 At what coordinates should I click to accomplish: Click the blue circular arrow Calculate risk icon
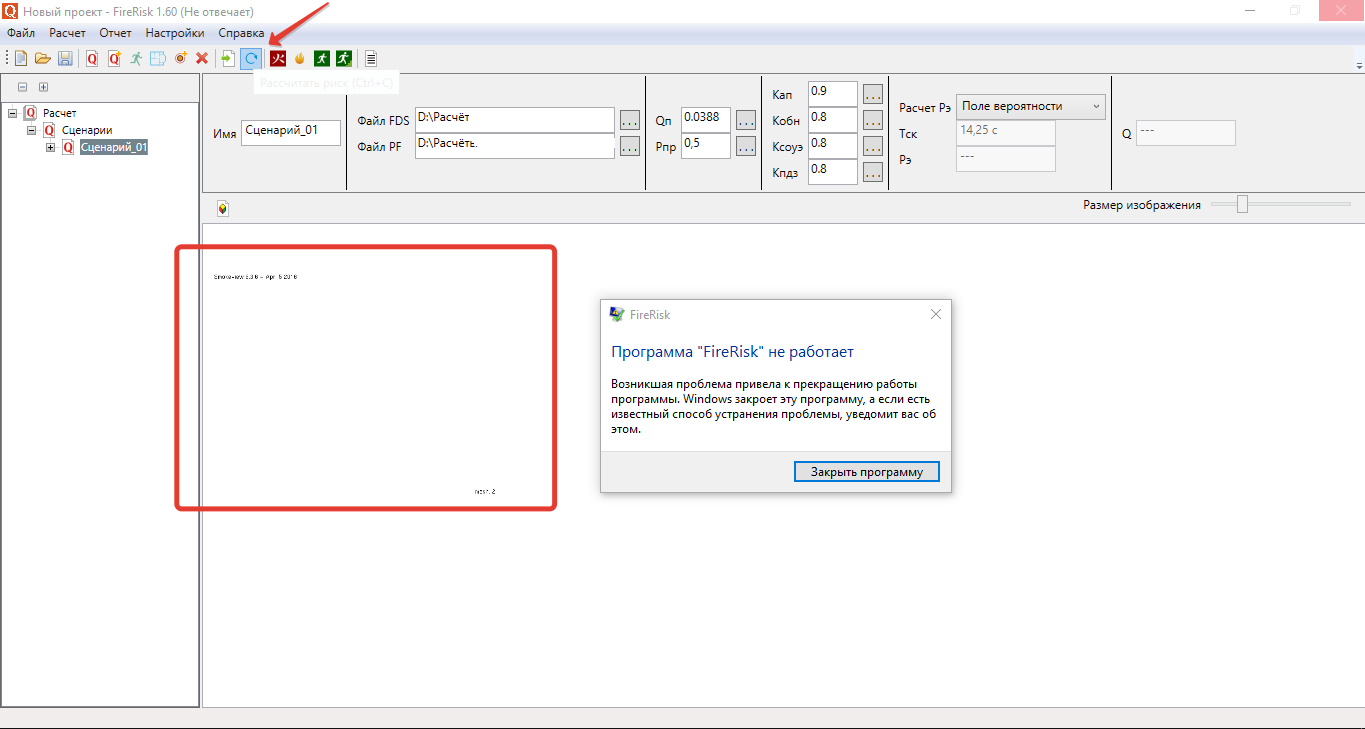click(251, 58)
